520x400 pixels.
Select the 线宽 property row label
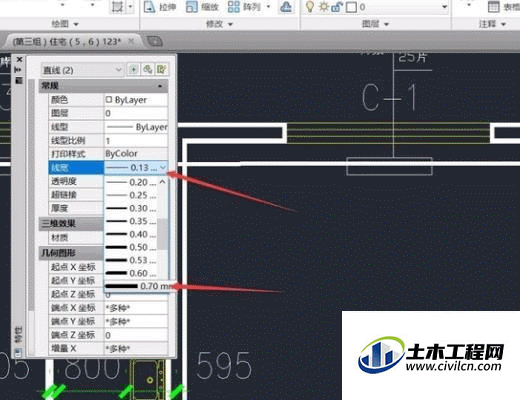(x=76, y=168)
